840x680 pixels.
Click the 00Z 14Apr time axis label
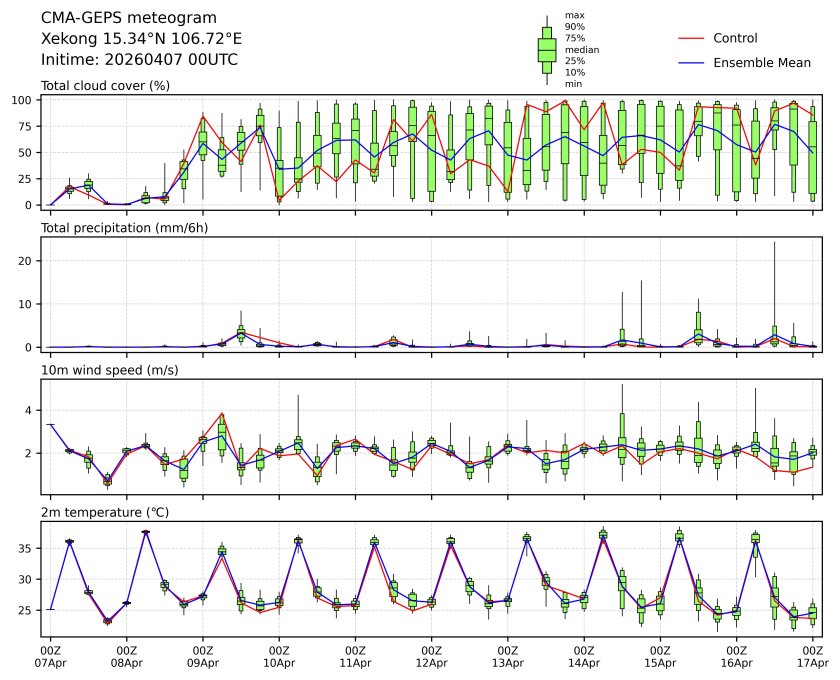point(584,655)
